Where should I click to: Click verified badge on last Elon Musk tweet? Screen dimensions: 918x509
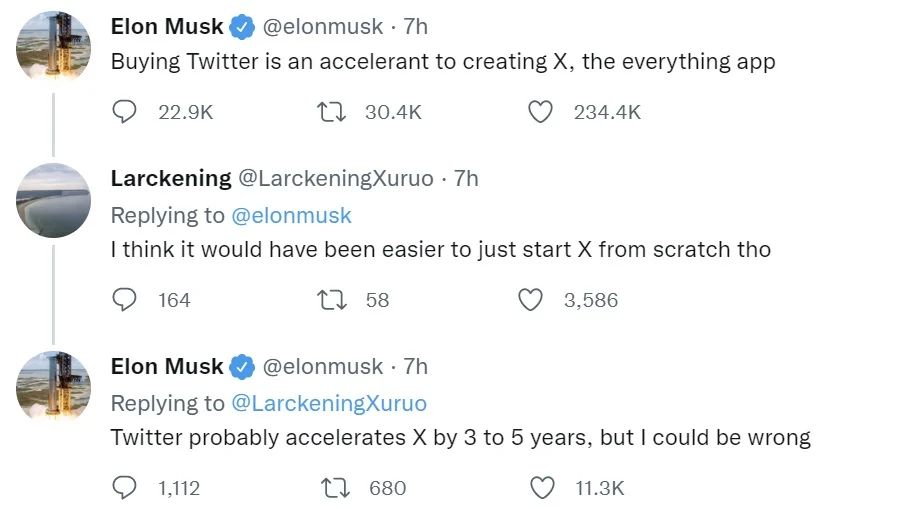pos(242,367)
